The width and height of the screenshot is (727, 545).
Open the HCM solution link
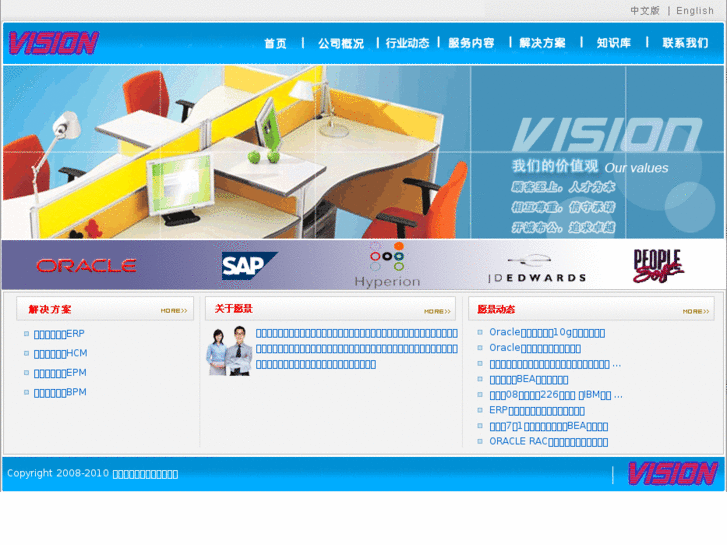point(60,353)
